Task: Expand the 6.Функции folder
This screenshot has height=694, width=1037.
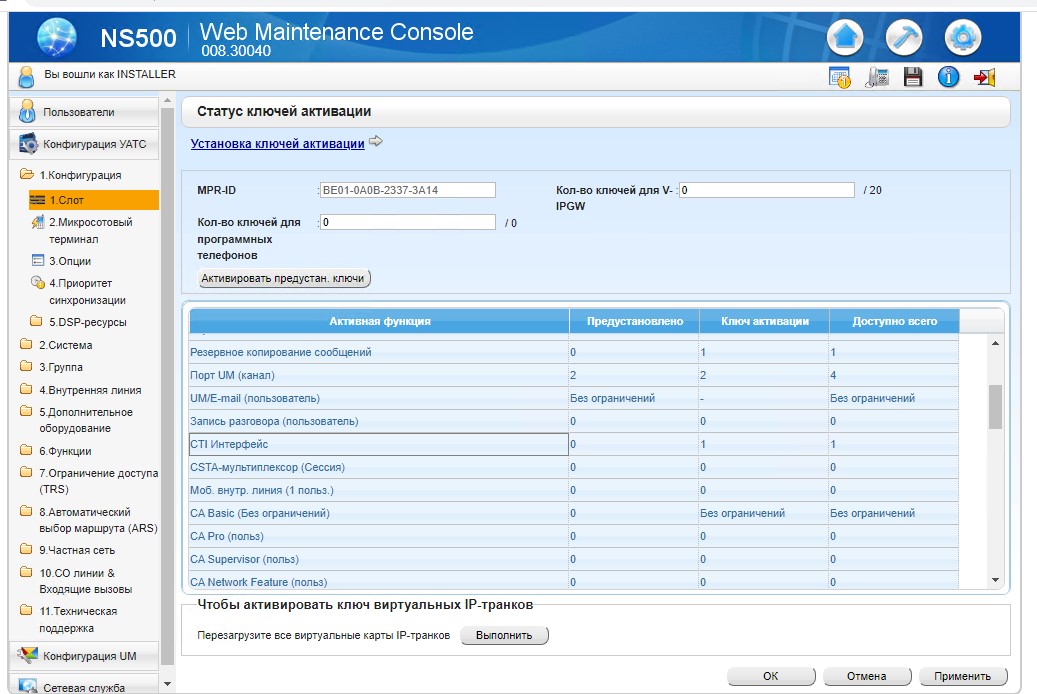Action: 56,451
